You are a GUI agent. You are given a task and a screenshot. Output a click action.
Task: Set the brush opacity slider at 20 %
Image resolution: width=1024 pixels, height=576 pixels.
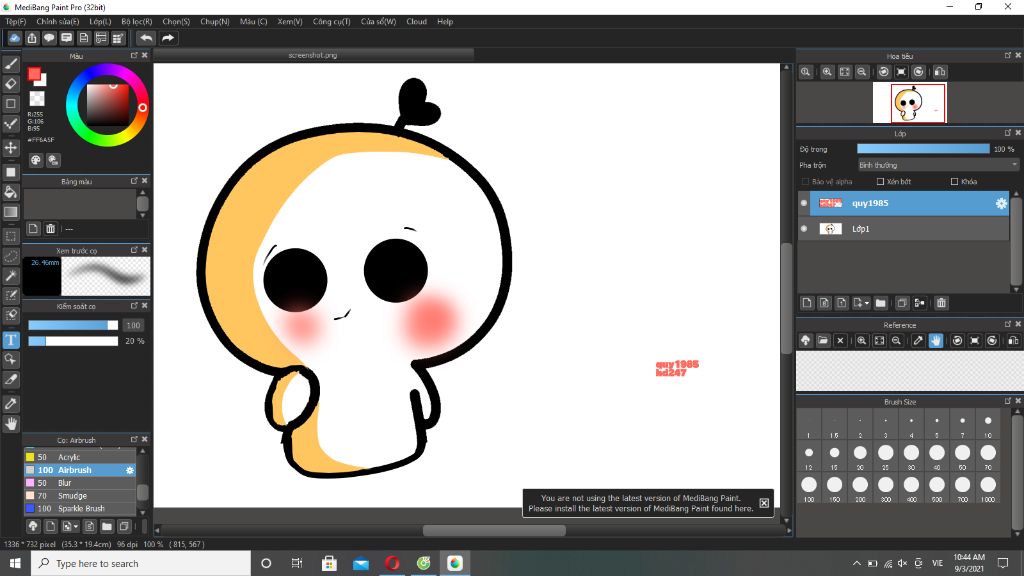point(73,341)
